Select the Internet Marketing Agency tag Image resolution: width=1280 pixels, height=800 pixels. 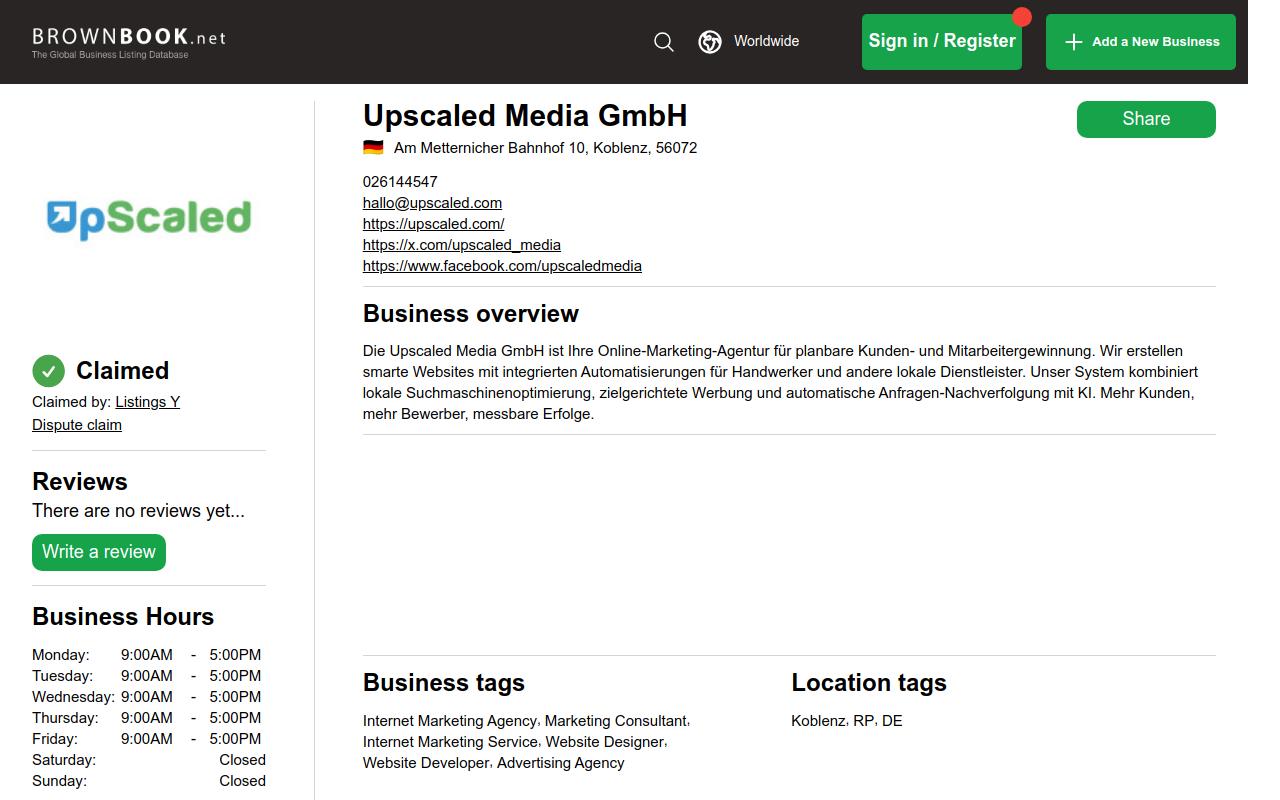(x=449, y=721)
